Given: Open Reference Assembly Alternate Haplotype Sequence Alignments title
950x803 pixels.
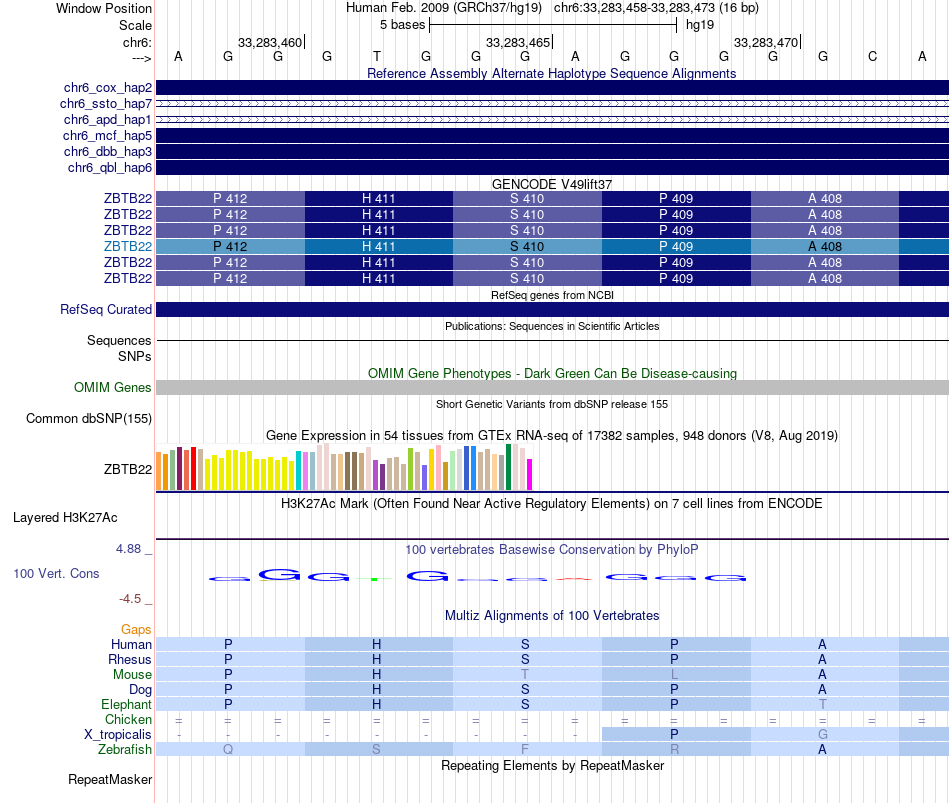Looking at the screenshot, I should pos(551,73).
